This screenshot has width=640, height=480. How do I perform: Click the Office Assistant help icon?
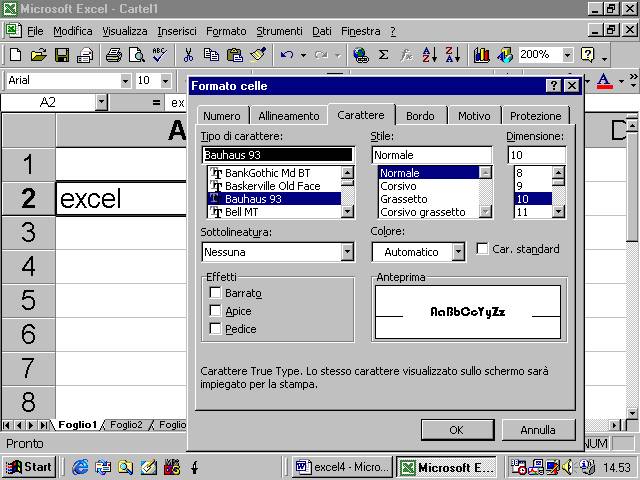(x=587, y=55)
